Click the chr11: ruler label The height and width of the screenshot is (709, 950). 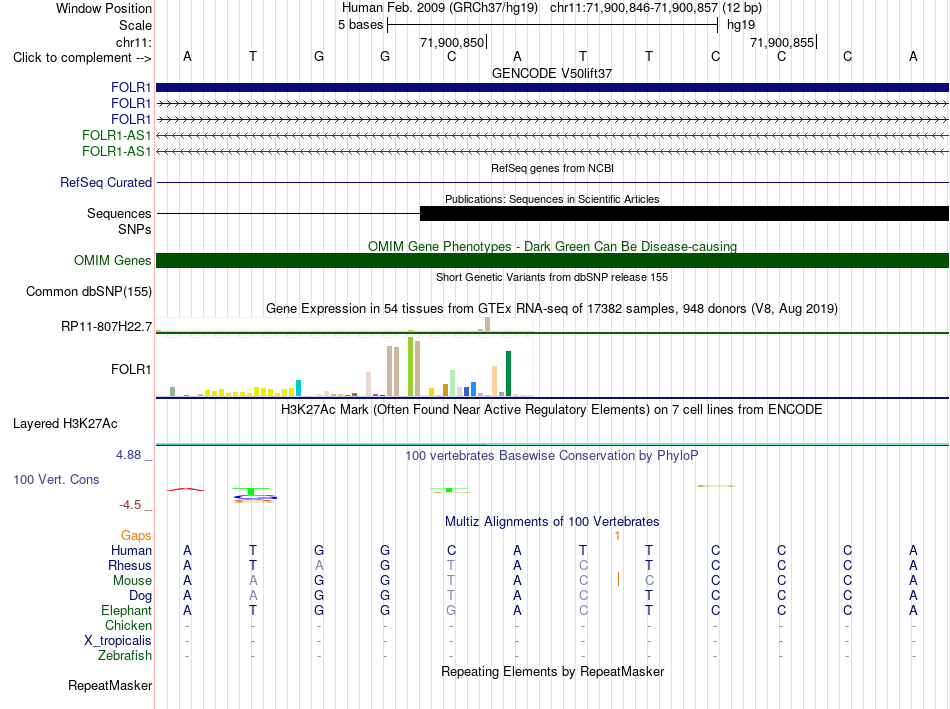coord(133,42)
